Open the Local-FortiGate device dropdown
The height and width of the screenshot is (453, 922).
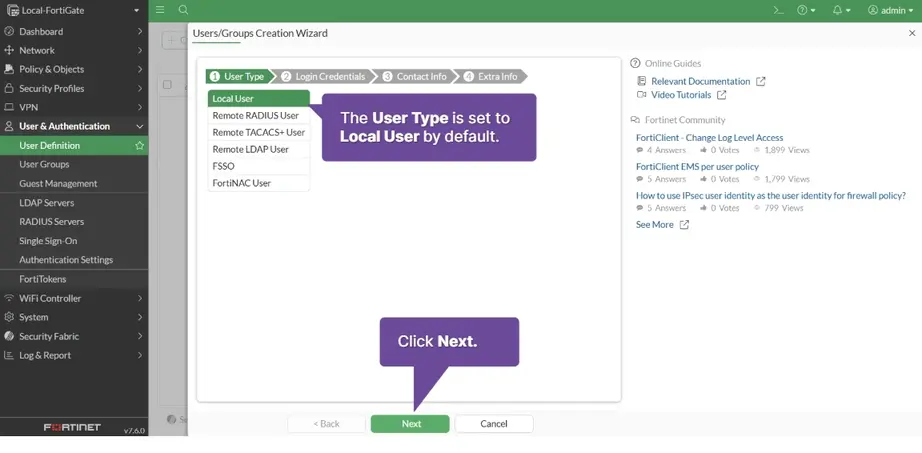point(74,10)
